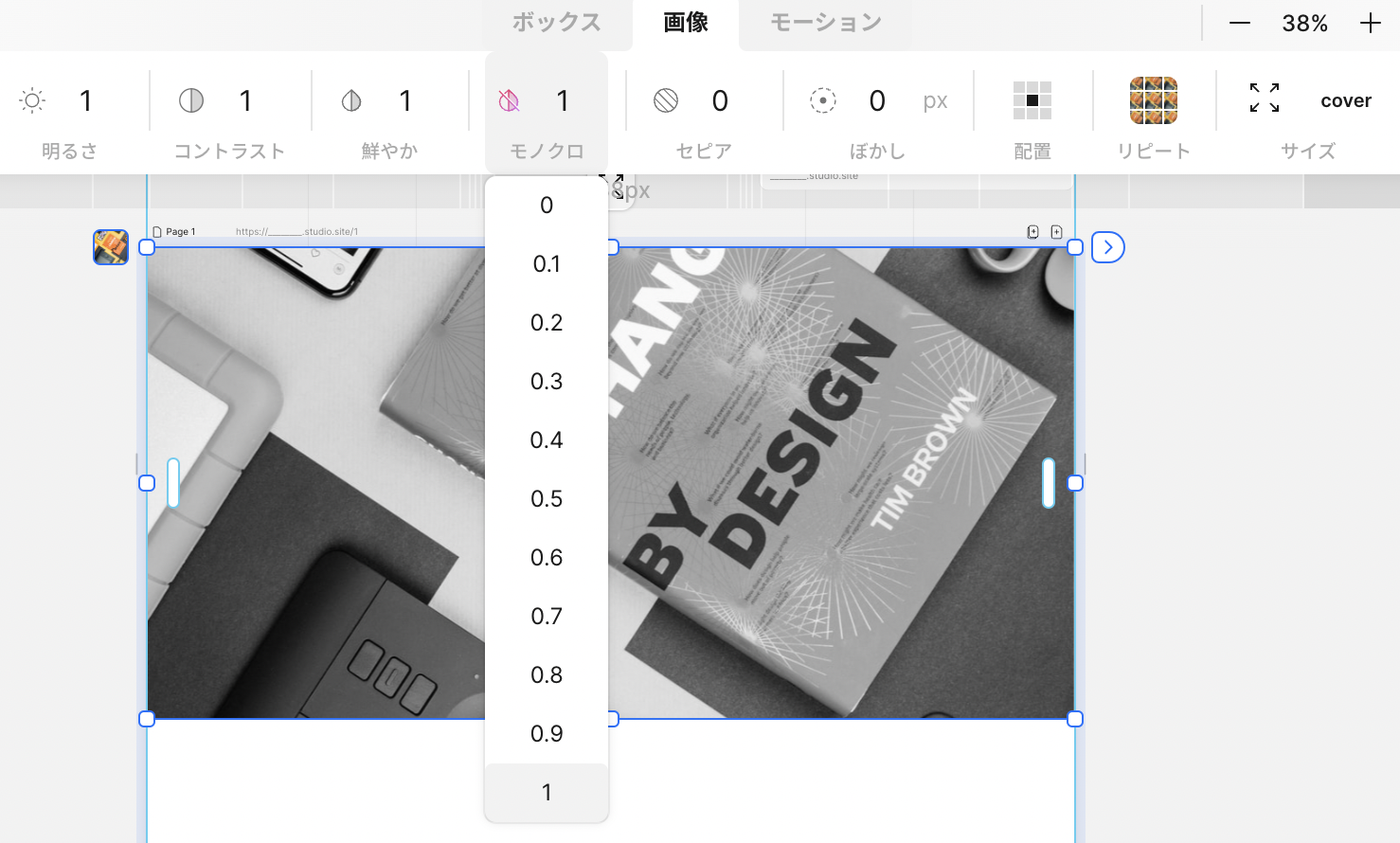
Task: Open the sepia value field
Action: 720,100
